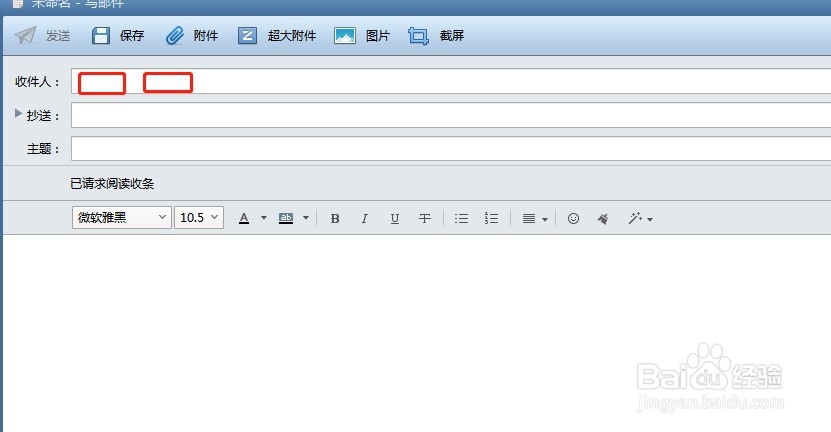Click the 图片 button label
The width and height of the screenshot is (831, 432).
(378, 36)
